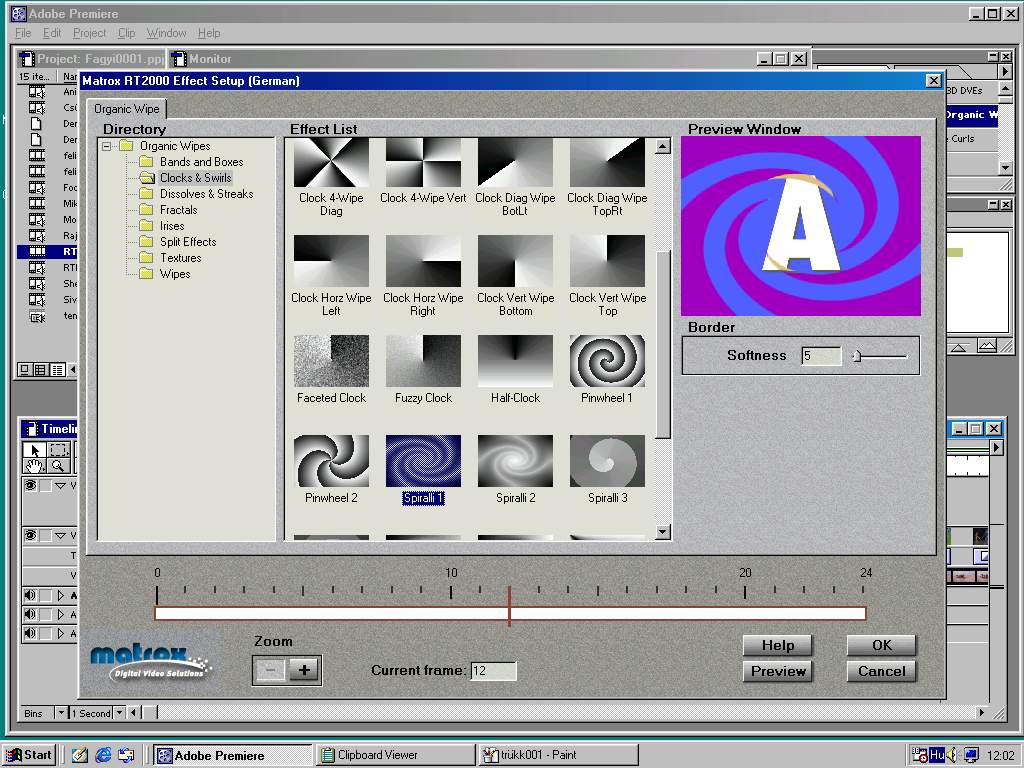This screenshot has width=1024, height=768.
Task: Collapse the second video track triangle
Action: [60, 536]
